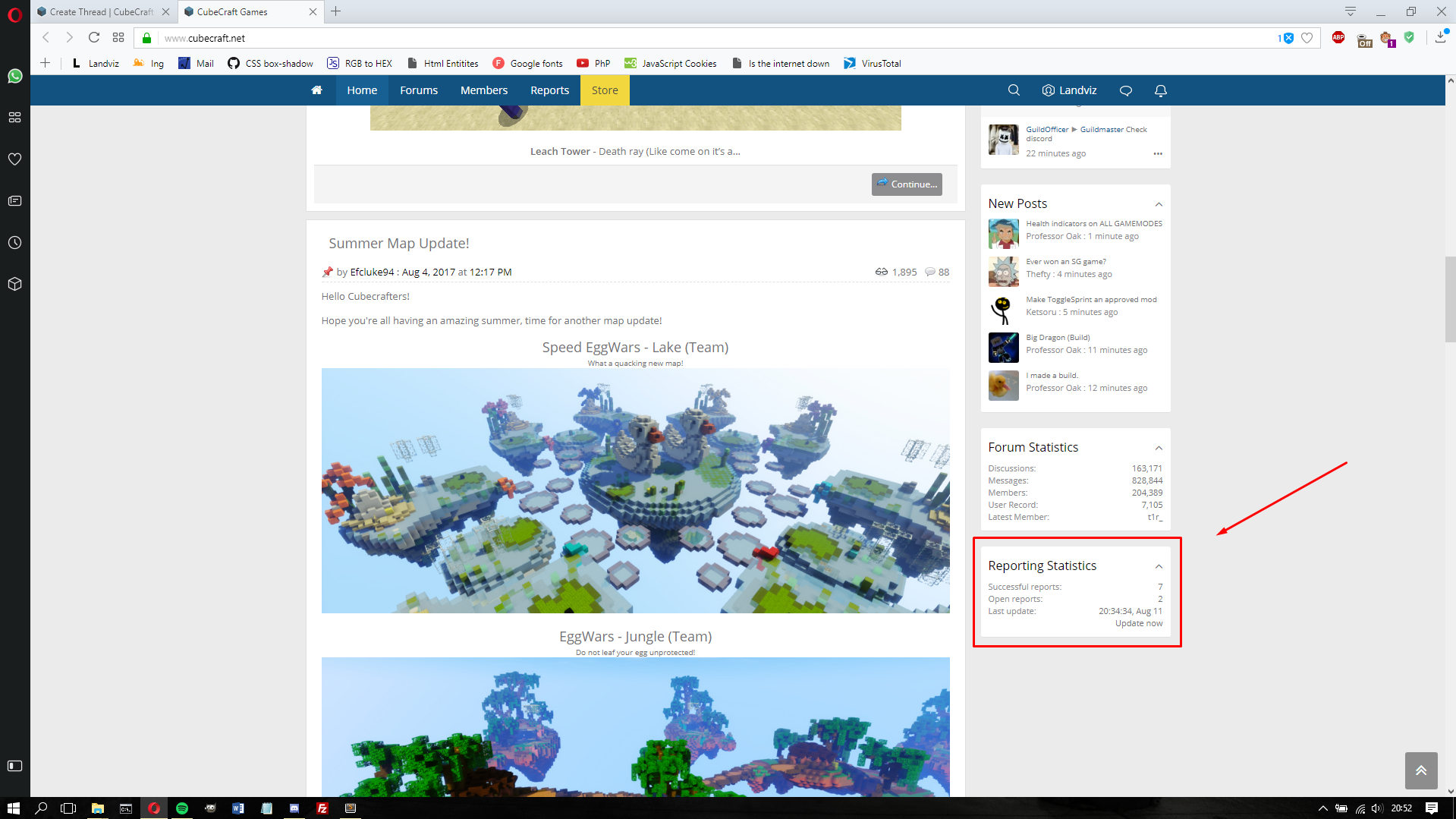Reload the current page
This screenshot has height=819, width=1456.
(x=94, y=37)
